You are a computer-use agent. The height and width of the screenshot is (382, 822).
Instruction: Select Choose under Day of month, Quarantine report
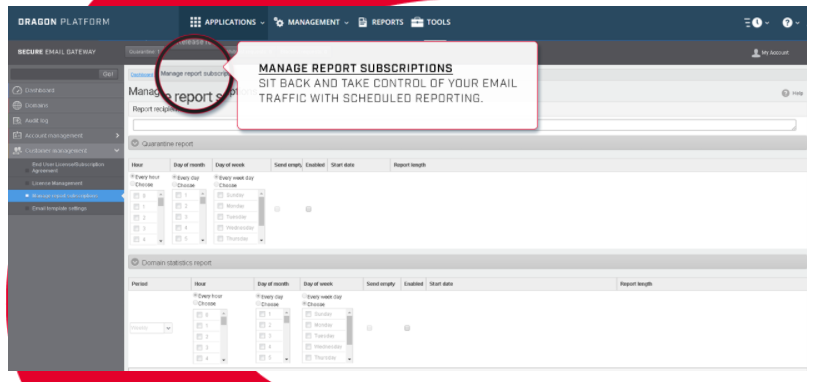point(175,184)
